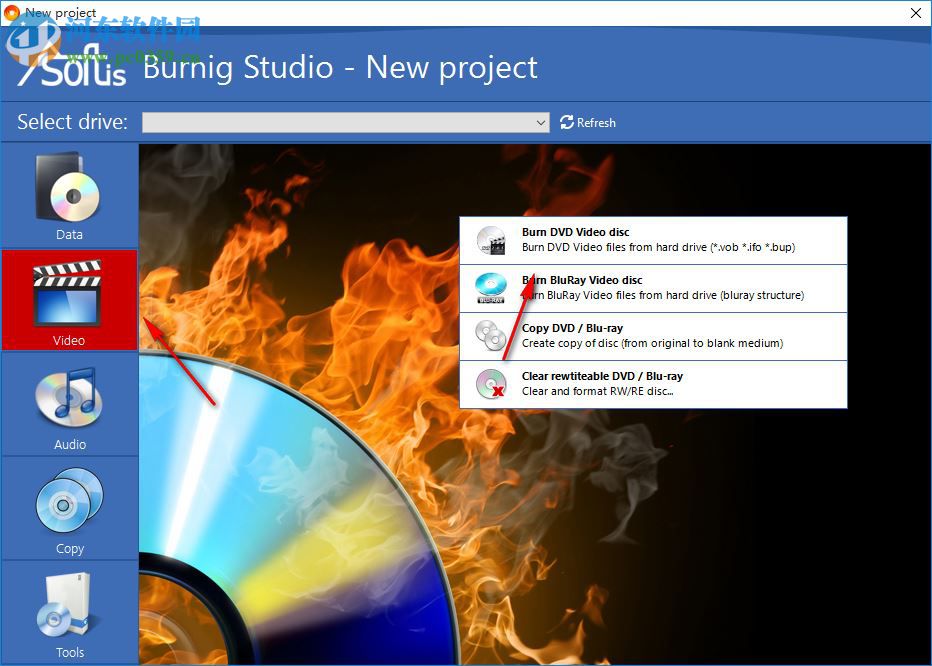Select Copy DVD / Blu-ray option

[650, 335]
